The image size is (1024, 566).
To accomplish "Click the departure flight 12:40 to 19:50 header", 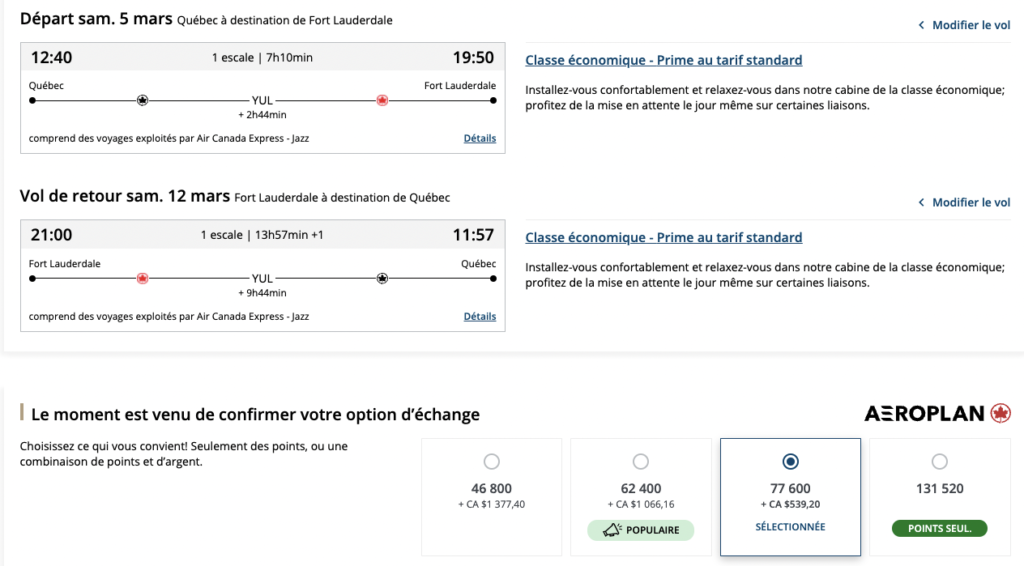I will pyautogui.click(x=262, y=58).
